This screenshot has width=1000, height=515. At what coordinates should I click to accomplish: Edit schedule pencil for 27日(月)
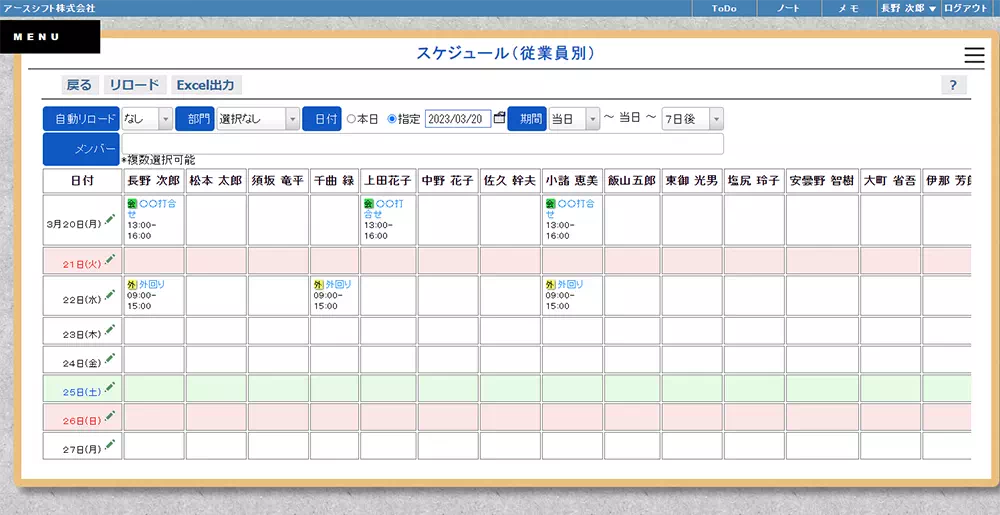(x=110, y=444)
